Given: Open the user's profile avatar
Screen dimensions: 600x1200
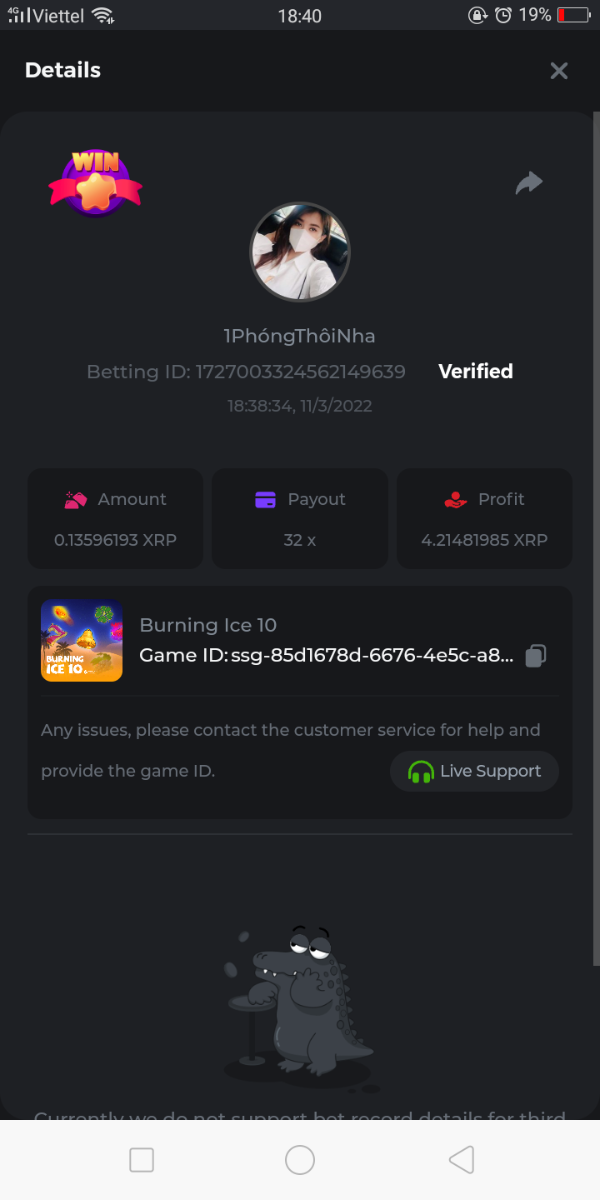Looking at the screenshot, I should [299, 252].
